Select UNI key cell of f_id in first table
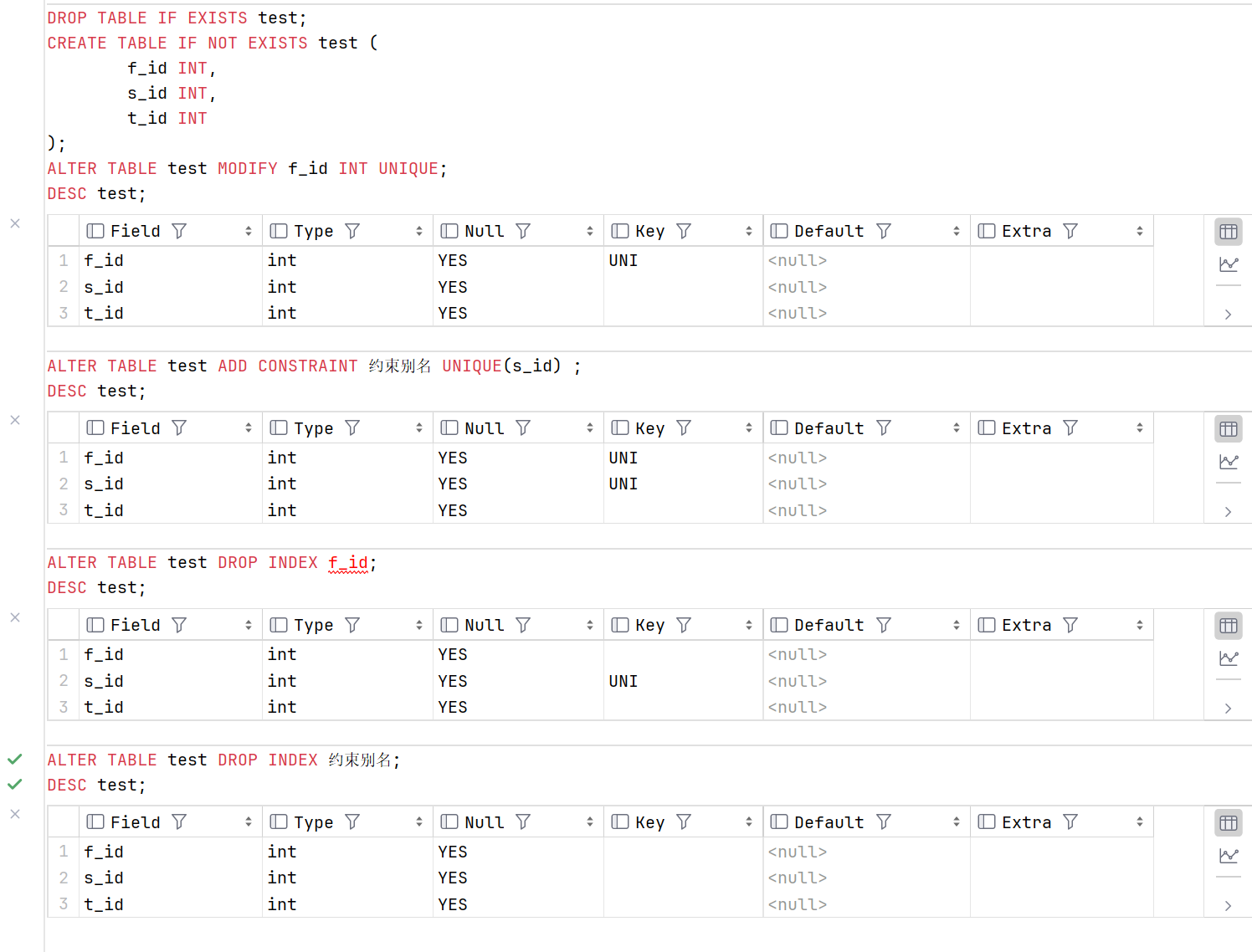This screenshot has height=952, width=1252. [x=683, y=261]
